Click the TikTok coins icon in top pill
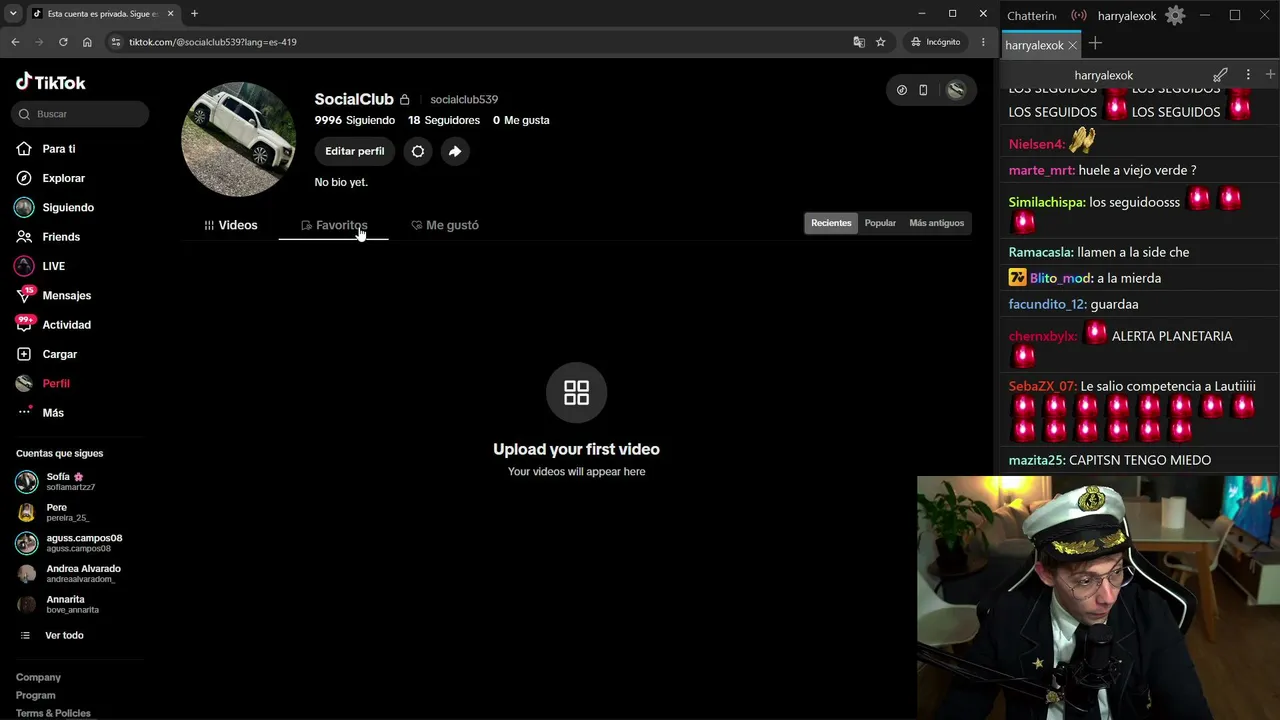This screenshot has height=720, width=1280. click(902, 90)
